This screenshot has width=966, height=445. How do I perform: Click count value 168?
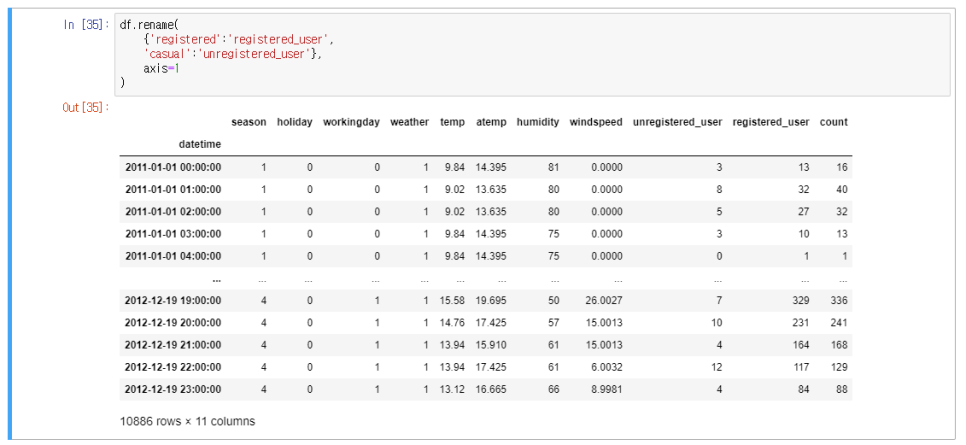(840, 345)
